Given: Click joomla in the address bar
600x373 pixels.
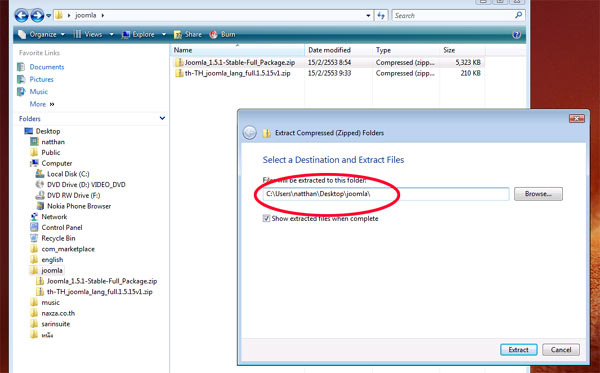Looking at the screenshot, I should 86,16.
